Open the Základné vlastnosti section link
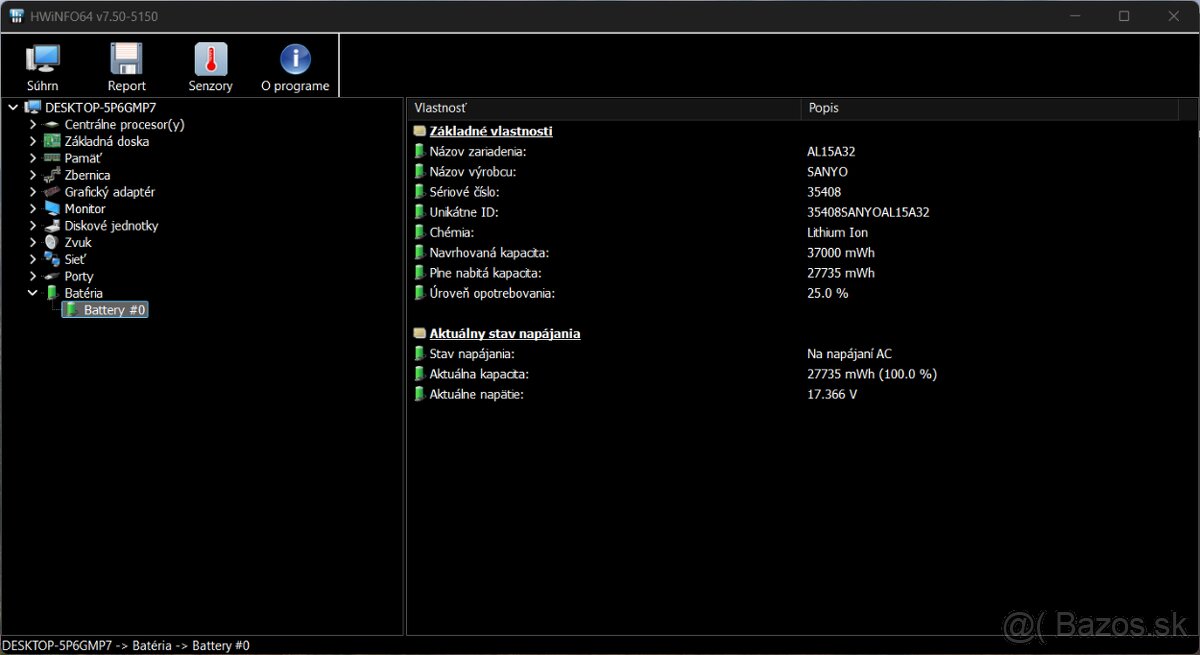 point(489,130)
